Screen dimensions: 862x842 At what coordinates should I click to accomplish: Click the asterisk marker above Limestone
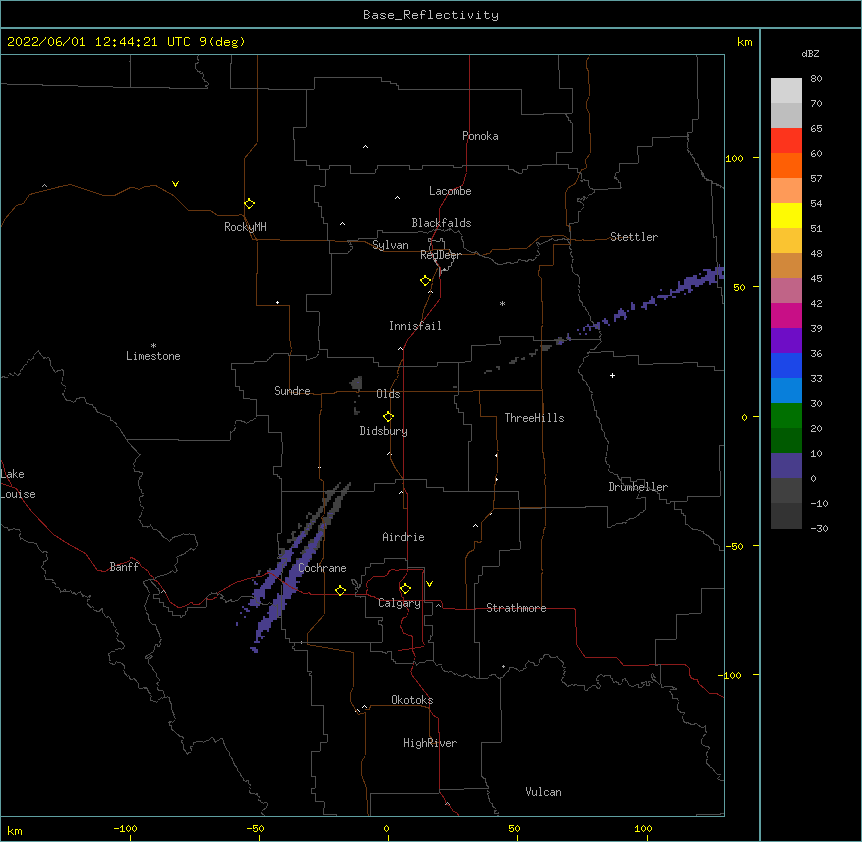[153, 346]
